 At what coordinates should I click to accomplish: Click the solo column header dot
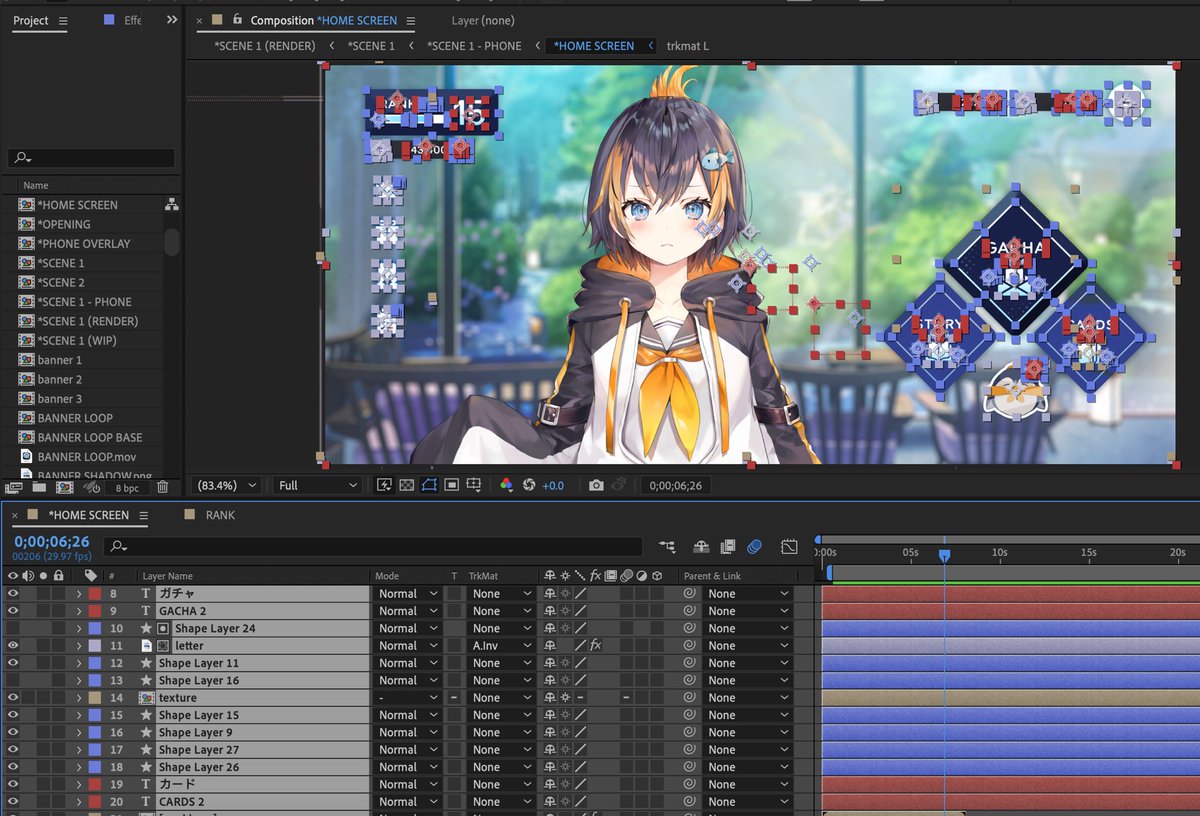43,576
